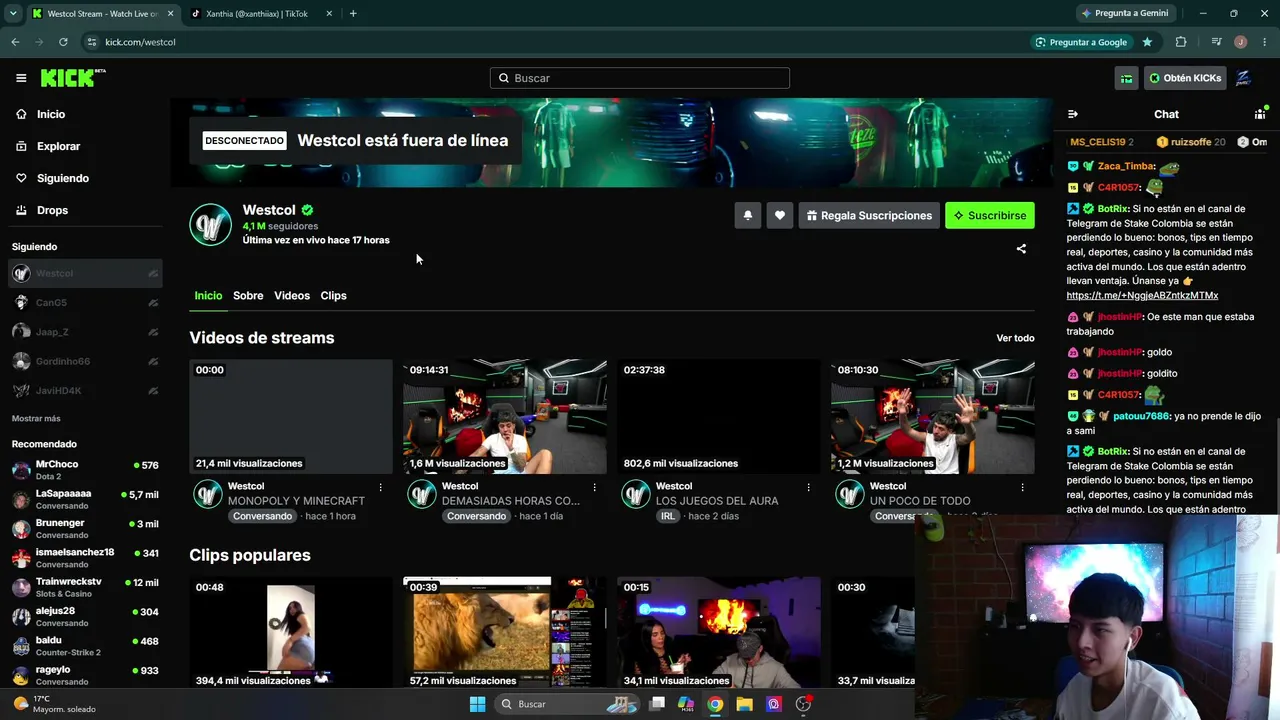Click the Obtén KICKs button

(1185, 78)
